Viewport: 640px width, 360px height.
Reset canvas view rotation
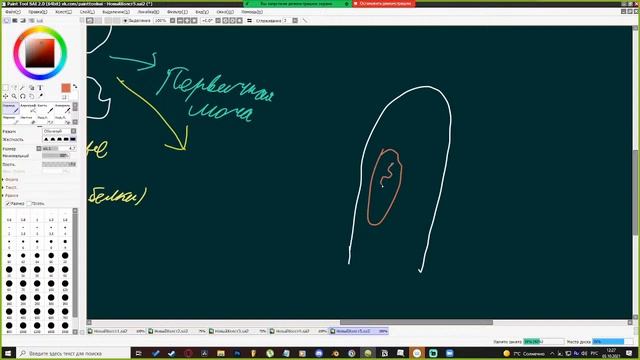(x=239, y=20)
